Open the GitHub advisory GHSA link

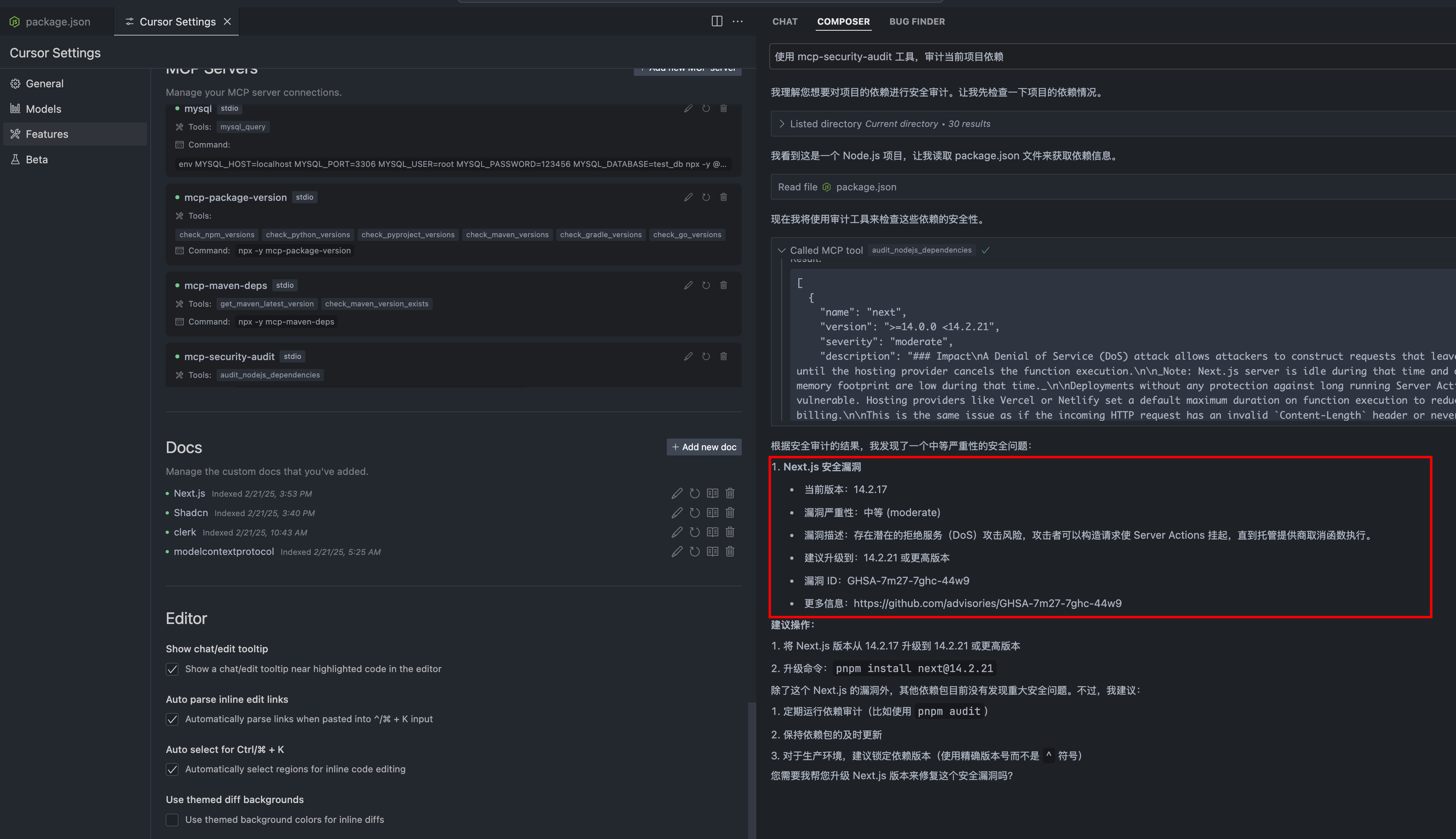[987, 603]
